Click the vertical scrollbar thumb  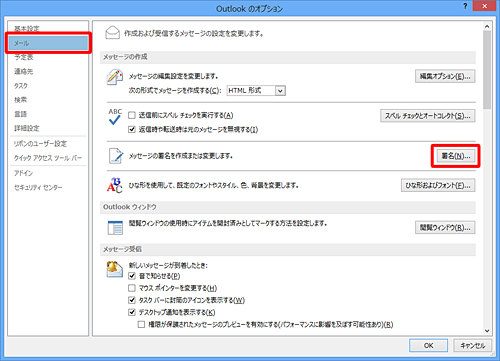[487, 70]
